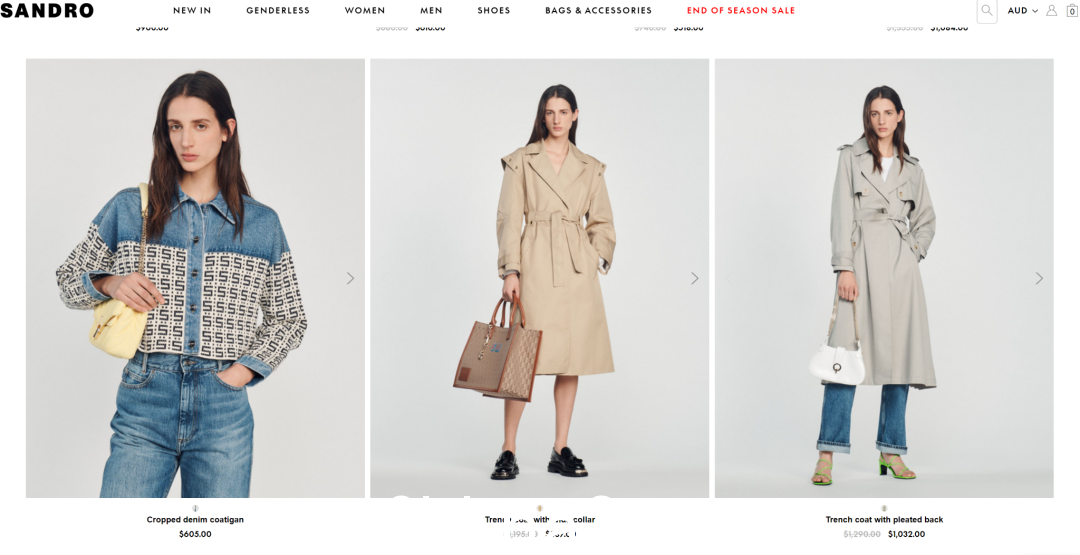The image size is (1080, 555).
Task: Open the MEN menu
Action: click(x=431, y=10)
